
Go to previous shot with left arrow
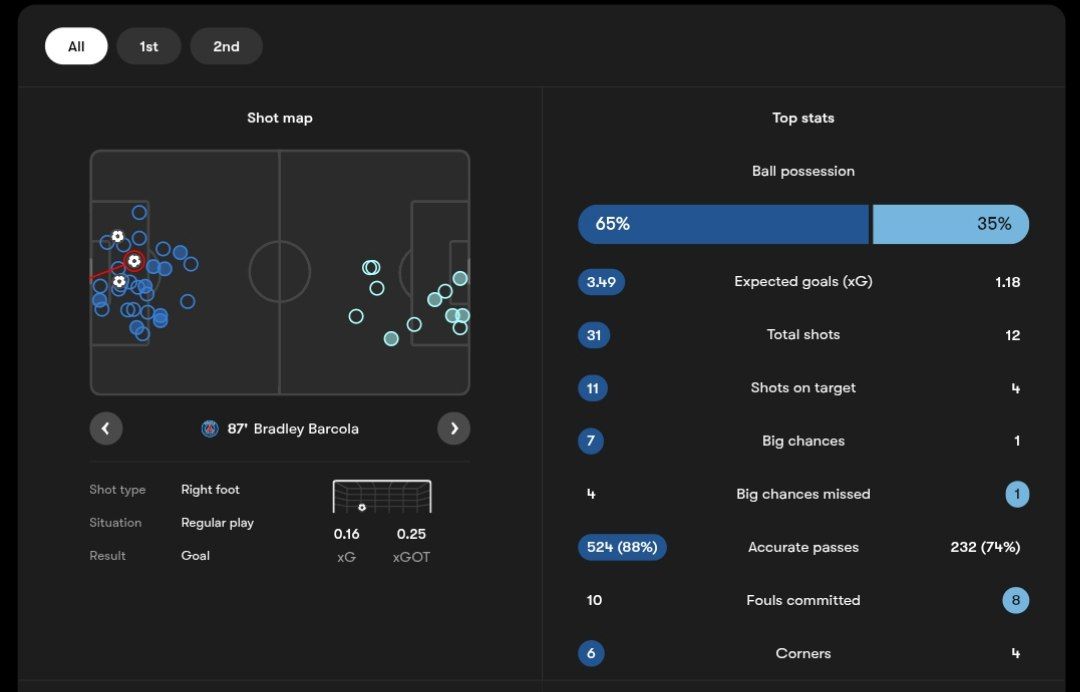pyautogui.click(x=106, y=429)
